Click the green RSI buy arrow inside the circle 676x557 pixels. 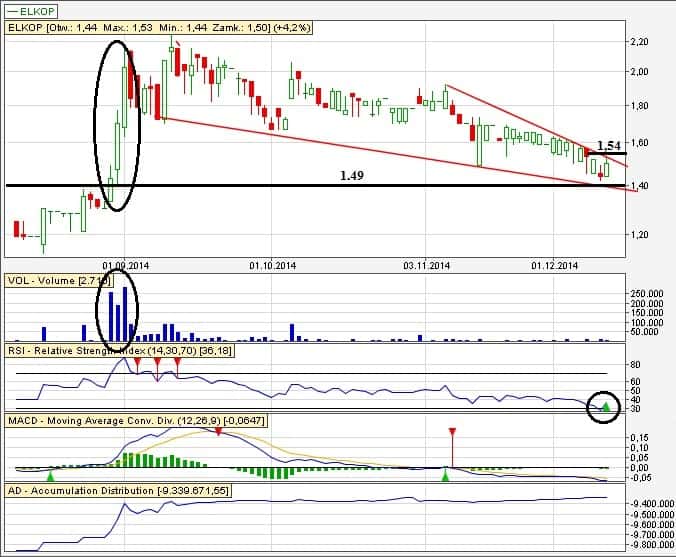click(x=605, y=405)
